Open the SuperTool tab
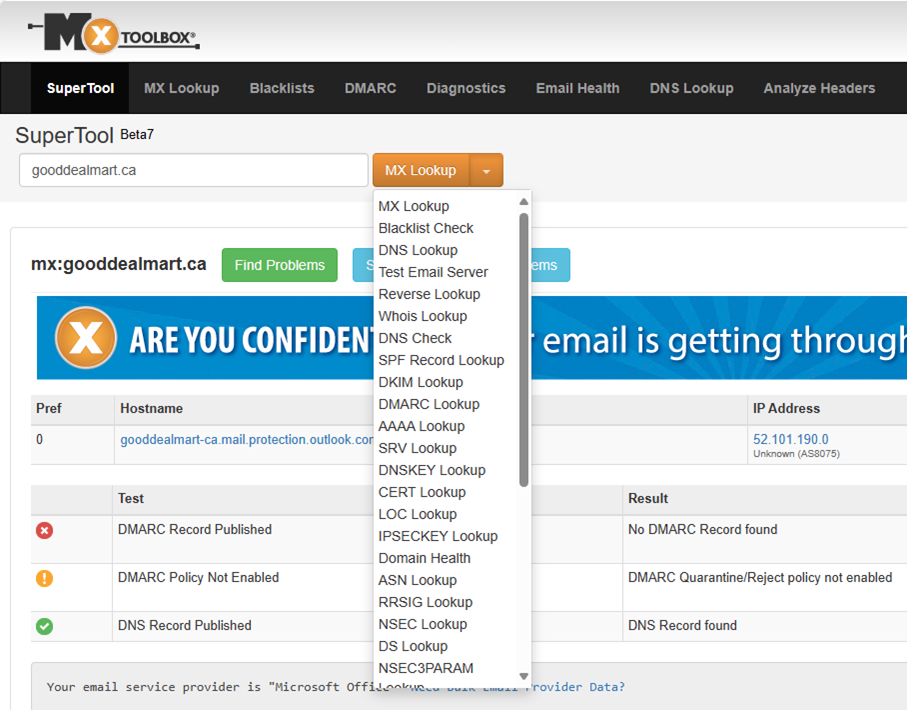 tap(80, 88)
